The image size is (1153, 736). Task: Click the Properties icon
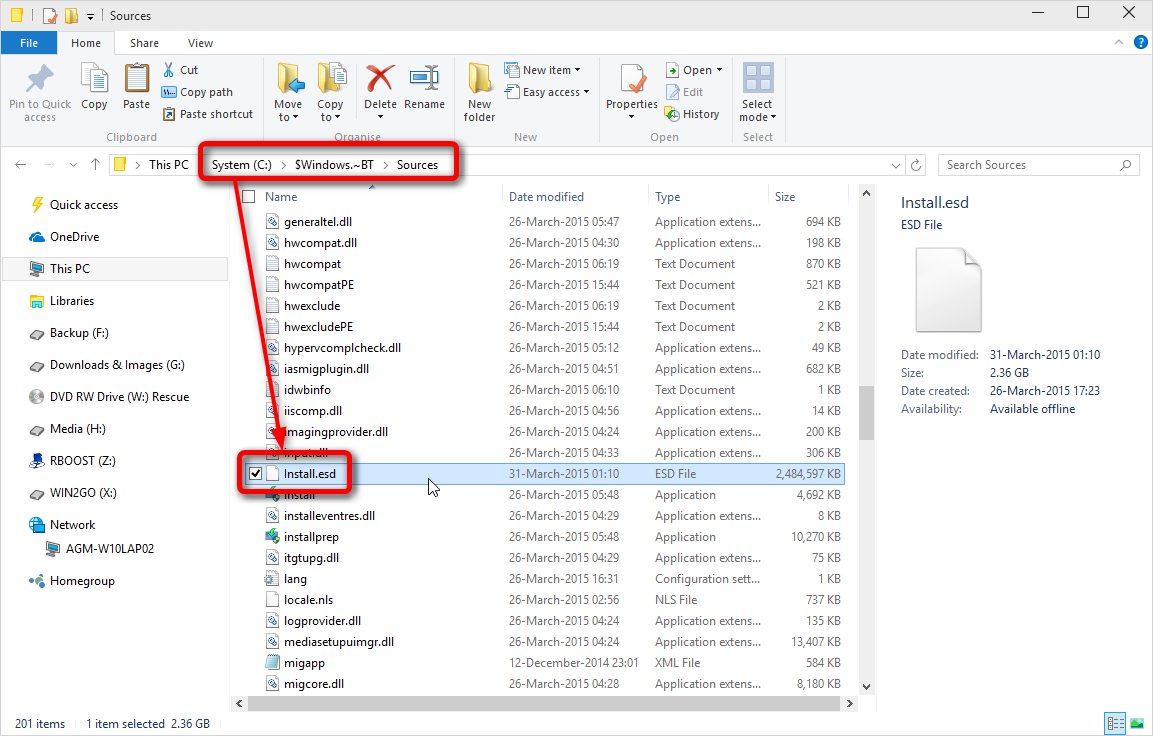pyautogui.click(x=632, y=79)
